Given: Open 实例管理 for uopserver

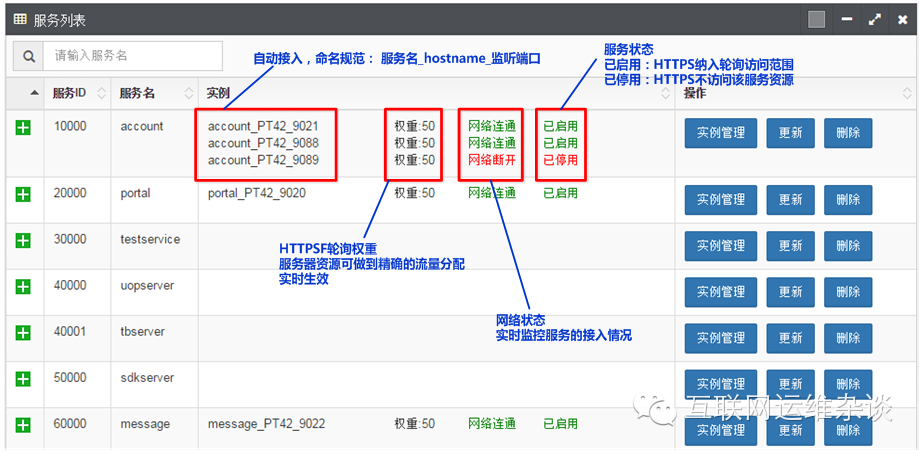Looking at the screenshot, I should pyautogui.click(x=721, y=292).
